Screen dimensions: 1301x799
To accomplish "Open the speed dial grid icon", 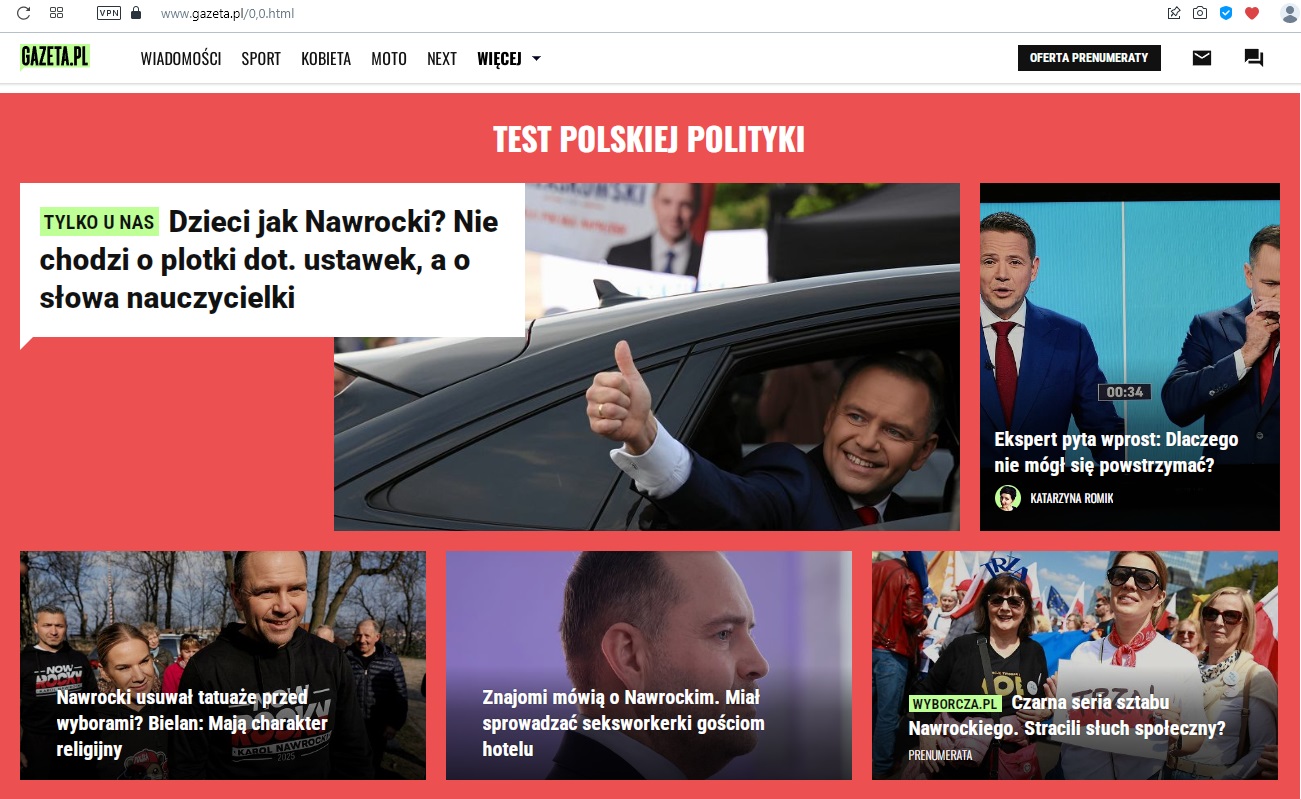I will (57, 14).
